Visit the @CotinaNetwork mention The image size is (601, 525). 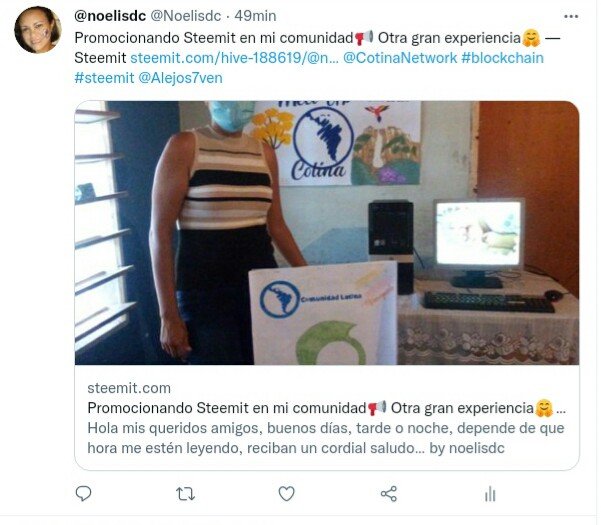coord(400,58)
